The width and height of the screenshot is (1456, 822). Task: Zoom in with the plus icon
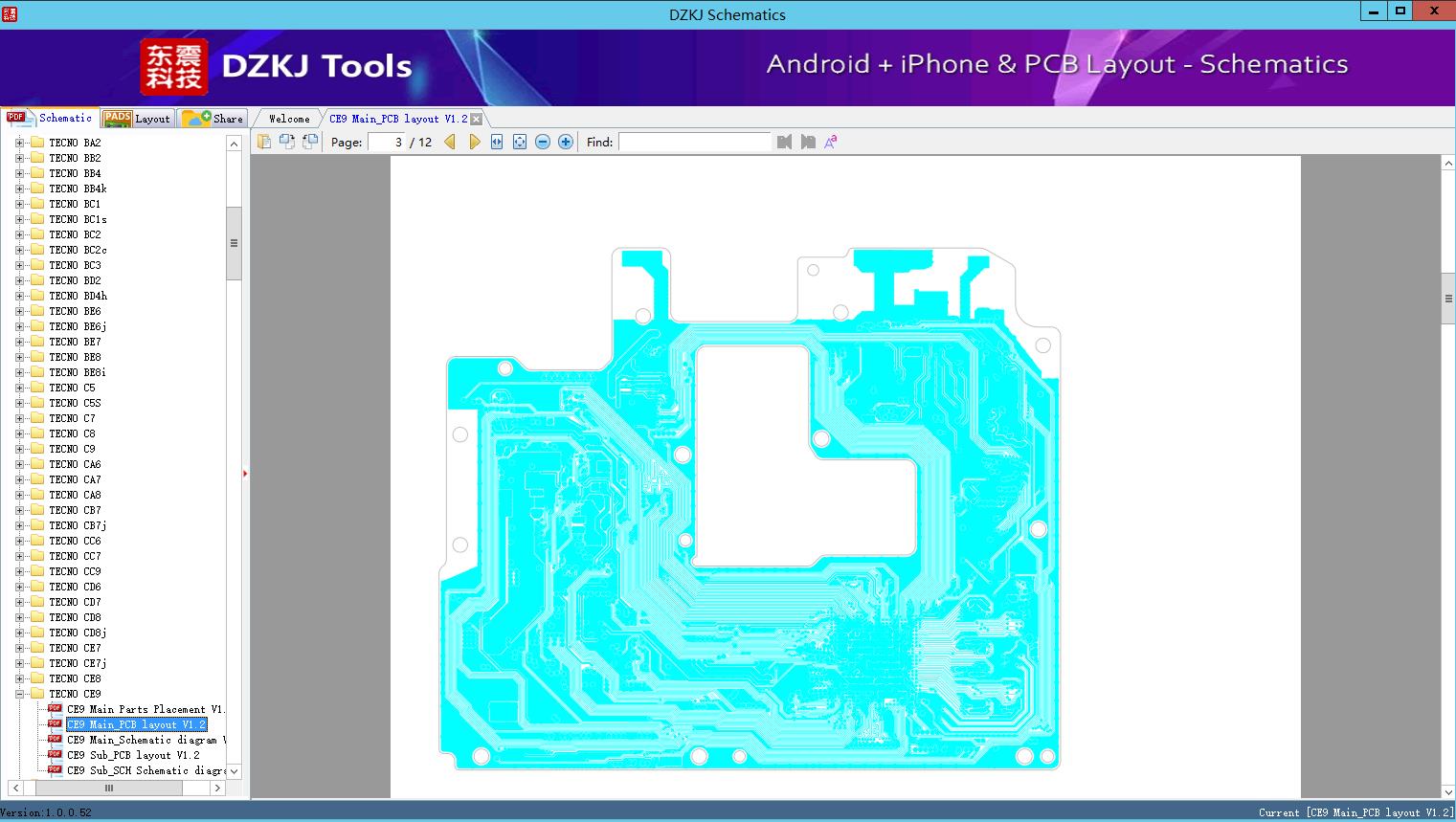pyautogui.click(x=566, y=142)
